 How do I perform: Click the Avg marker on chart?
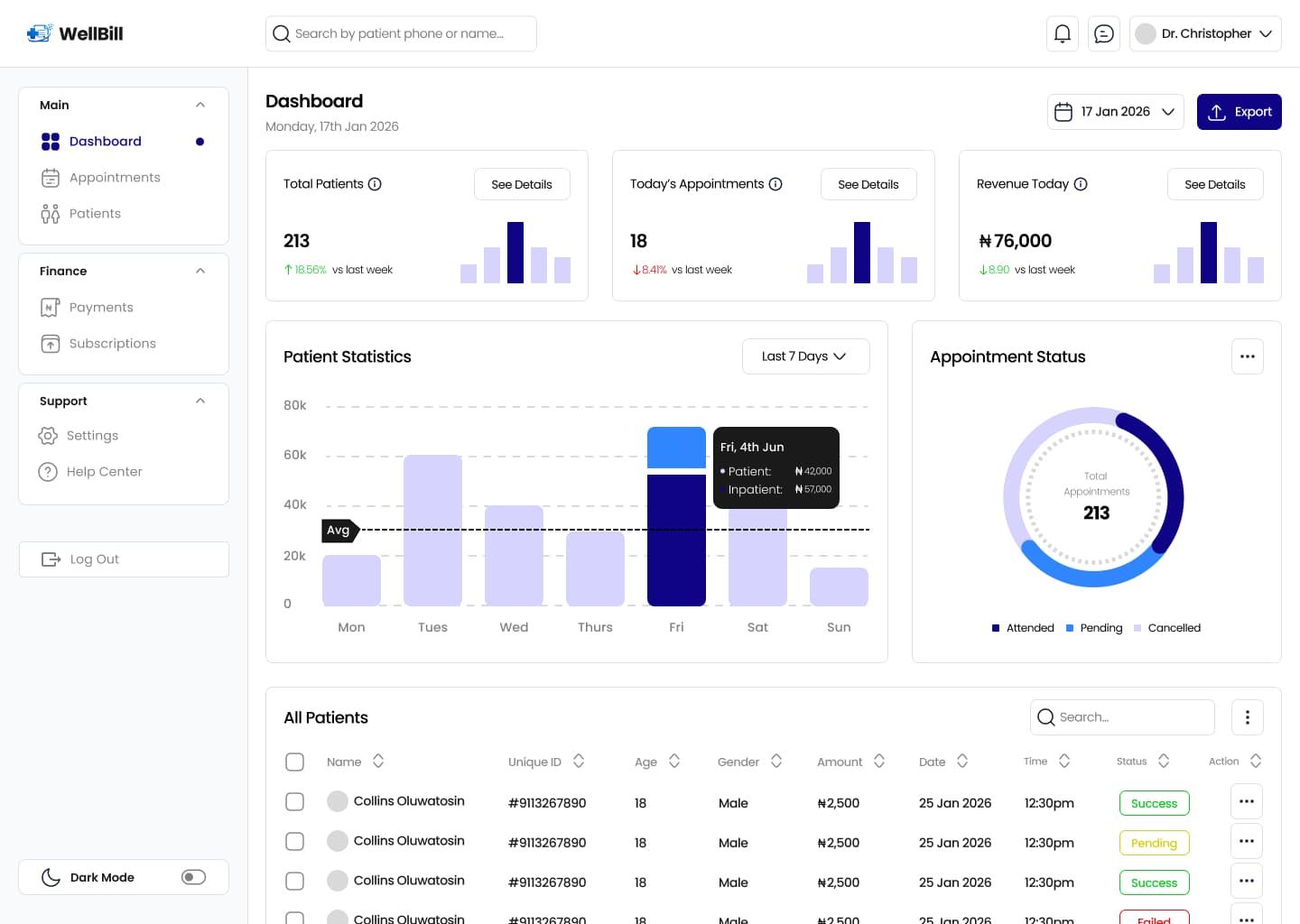tap(340, 530)
